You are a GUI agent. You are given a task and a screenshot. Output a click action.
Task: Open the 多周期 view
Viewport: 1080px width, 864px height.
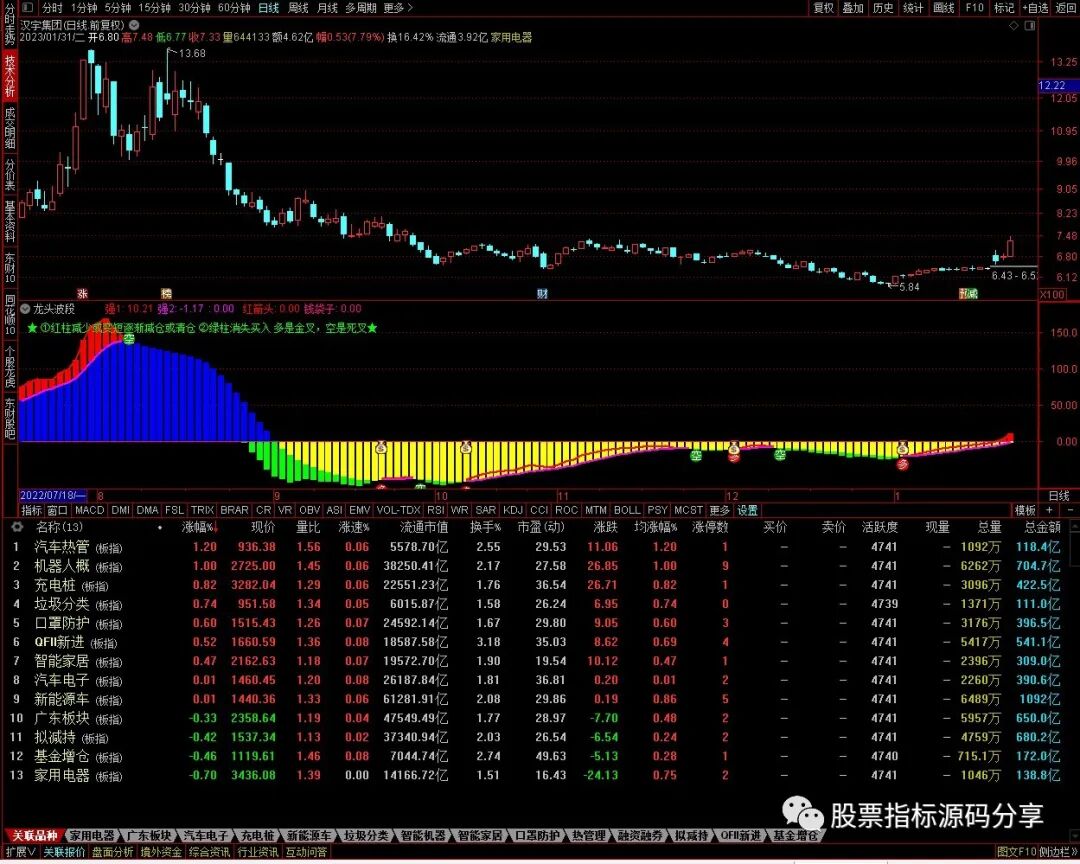coord(361,8)
